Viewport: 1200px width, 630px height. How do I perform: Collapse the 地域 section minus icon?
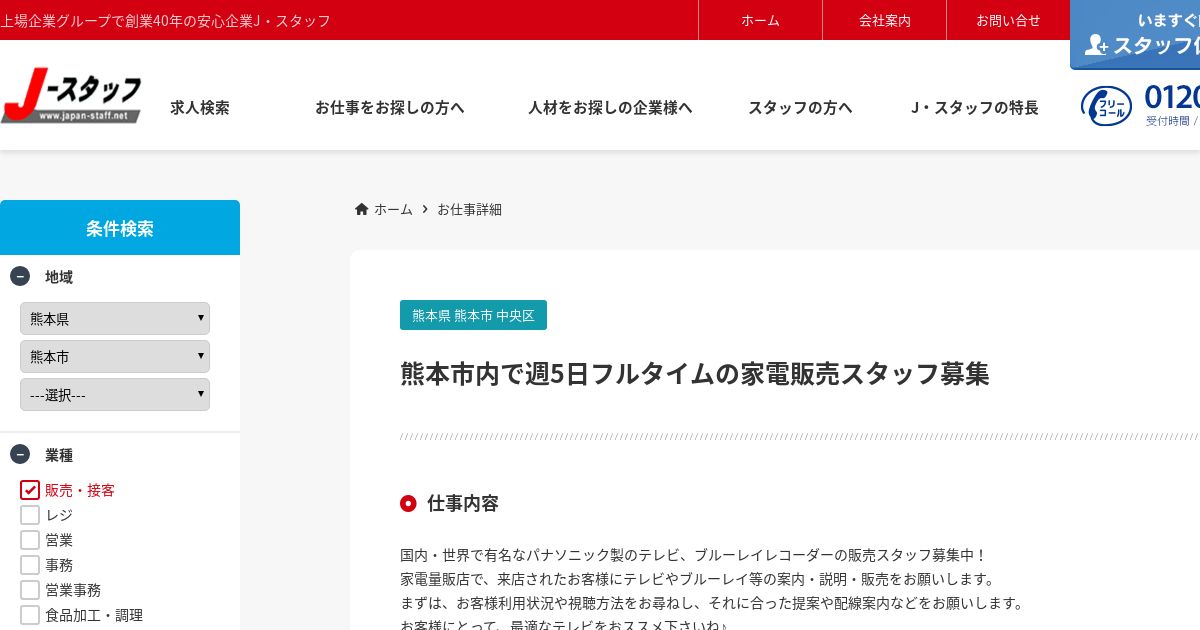[20, 277]
